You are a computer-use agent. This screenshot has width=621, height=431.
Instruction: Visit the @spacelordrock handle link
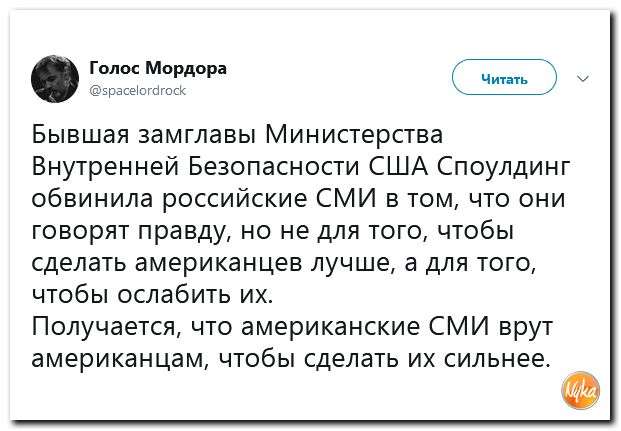138,91
